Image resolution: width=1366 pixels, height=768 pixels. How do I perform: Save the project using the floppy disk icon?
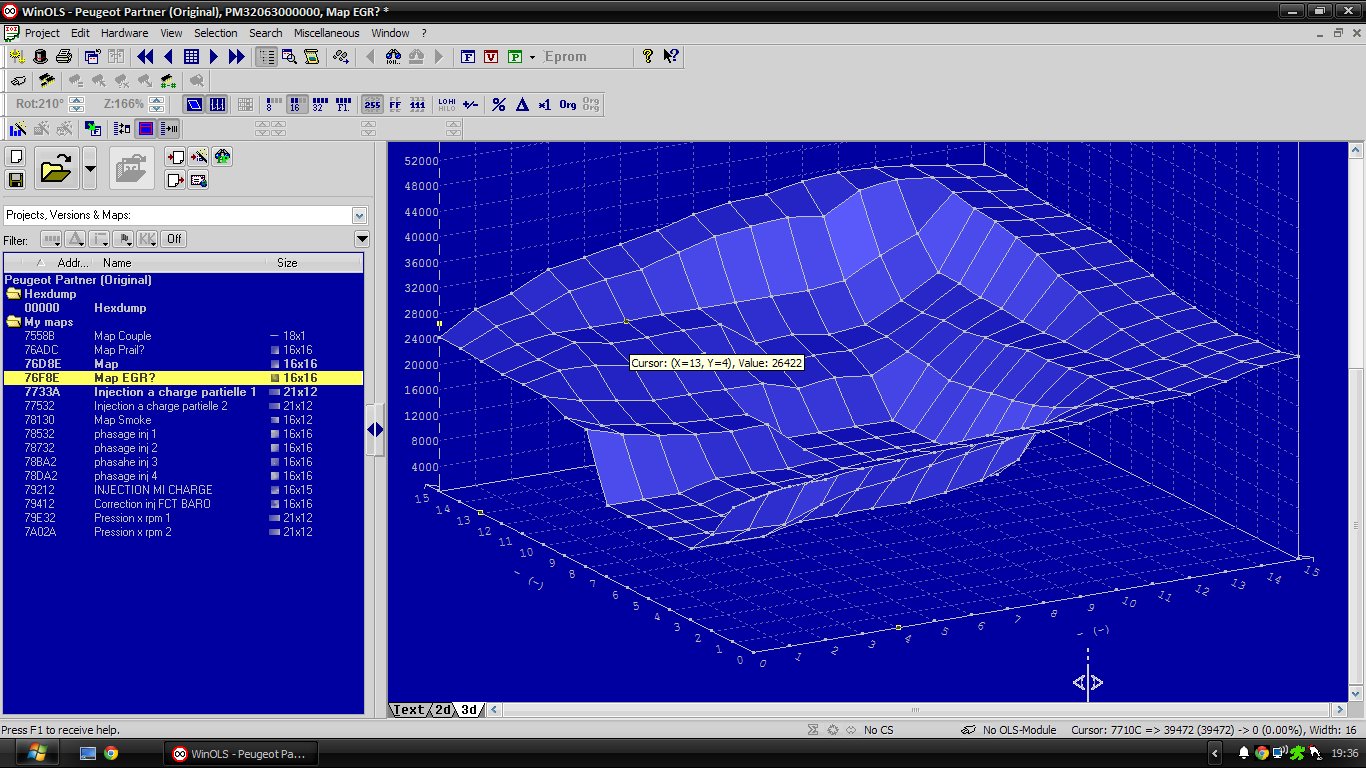point(16,180)
